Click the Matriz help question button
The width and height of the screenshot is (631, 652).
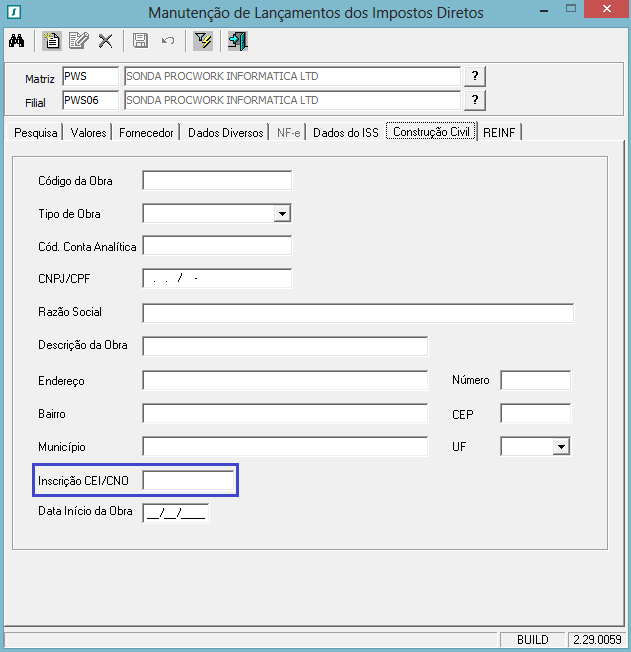click(476, 76)
